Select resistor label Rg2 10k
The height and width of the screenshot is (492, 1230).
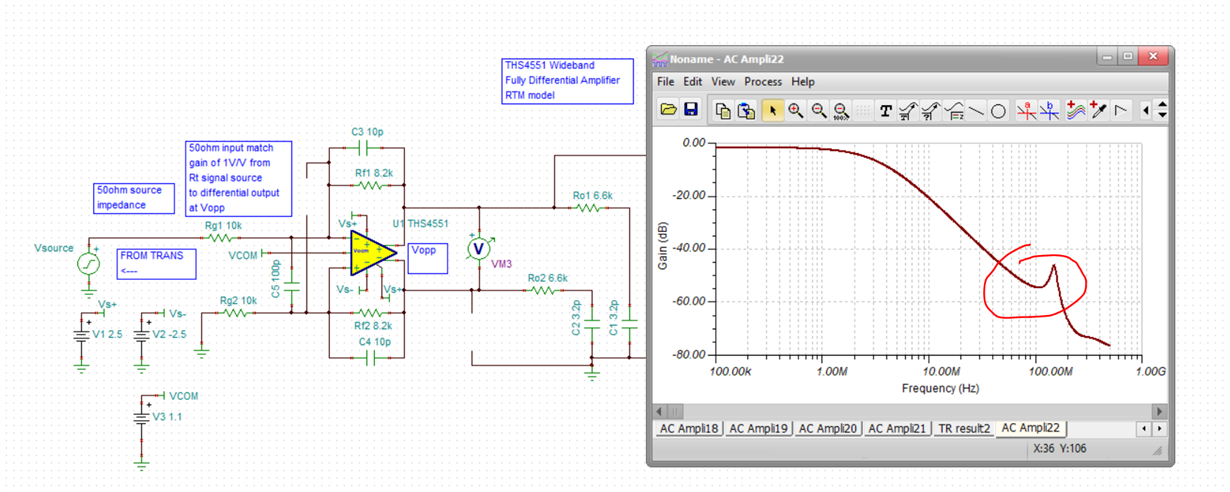[x=238, y=299]
